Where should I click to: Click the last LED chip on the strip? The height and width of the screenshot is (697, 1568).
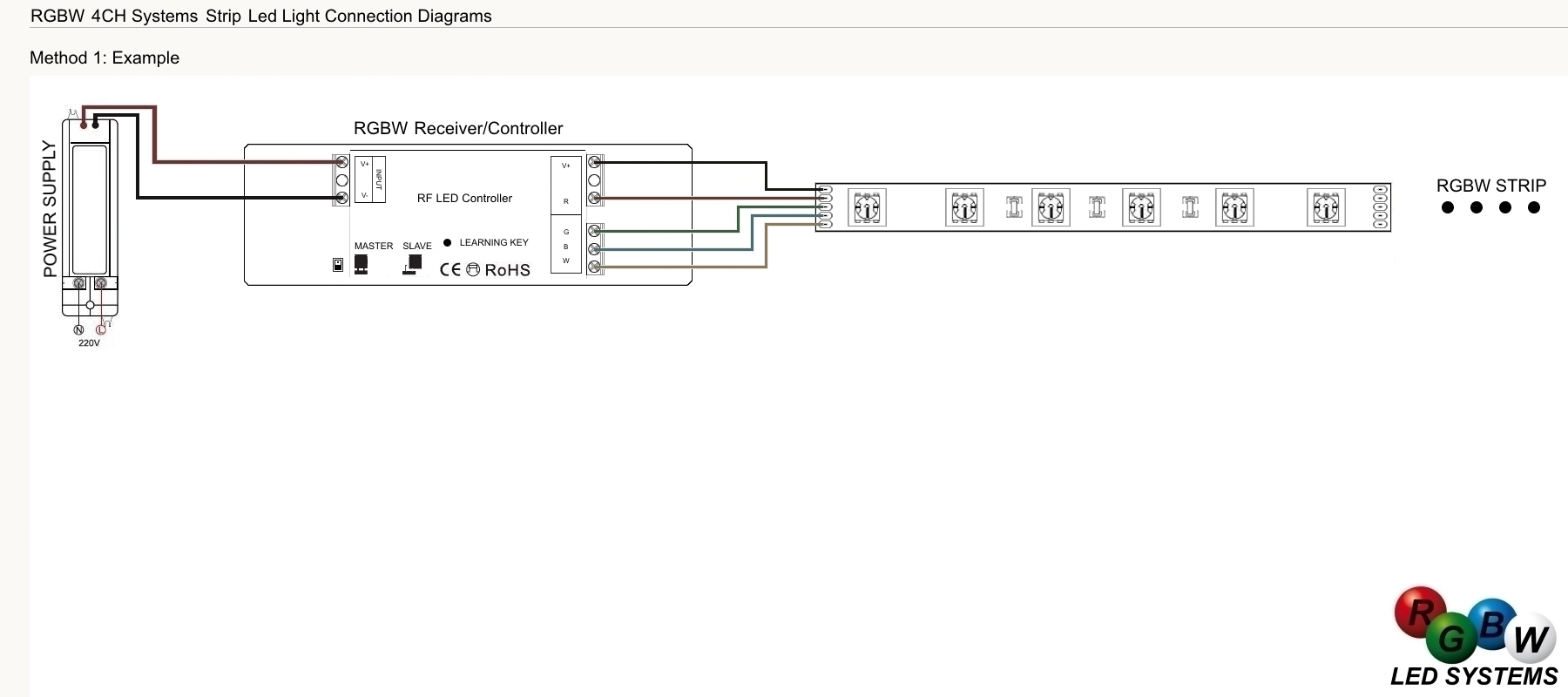(x=1326, y=207)
